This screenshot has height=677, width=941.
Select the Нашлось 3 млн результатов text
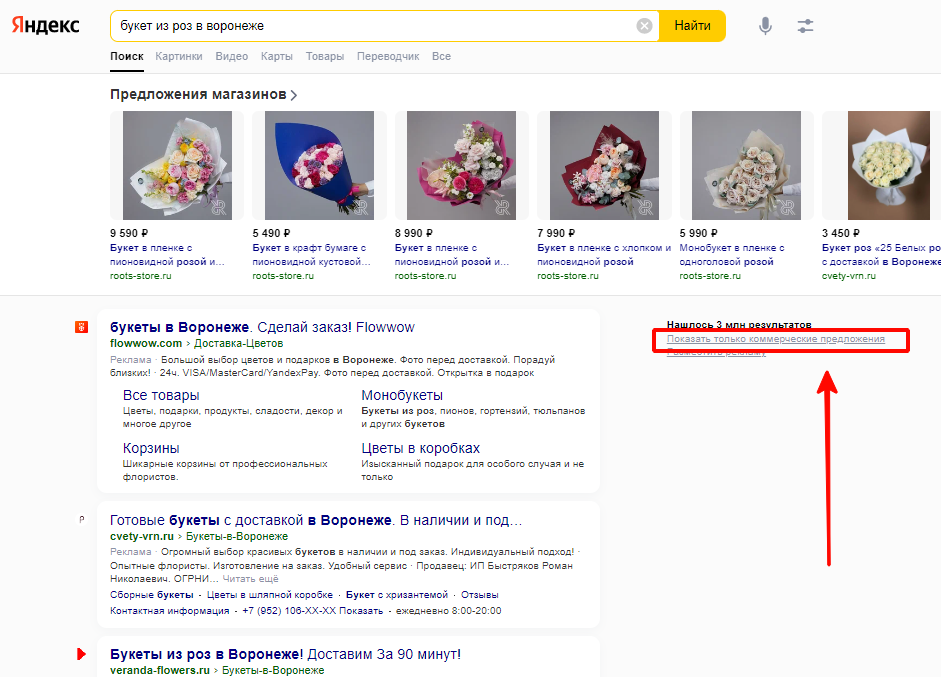click(739, 325)
